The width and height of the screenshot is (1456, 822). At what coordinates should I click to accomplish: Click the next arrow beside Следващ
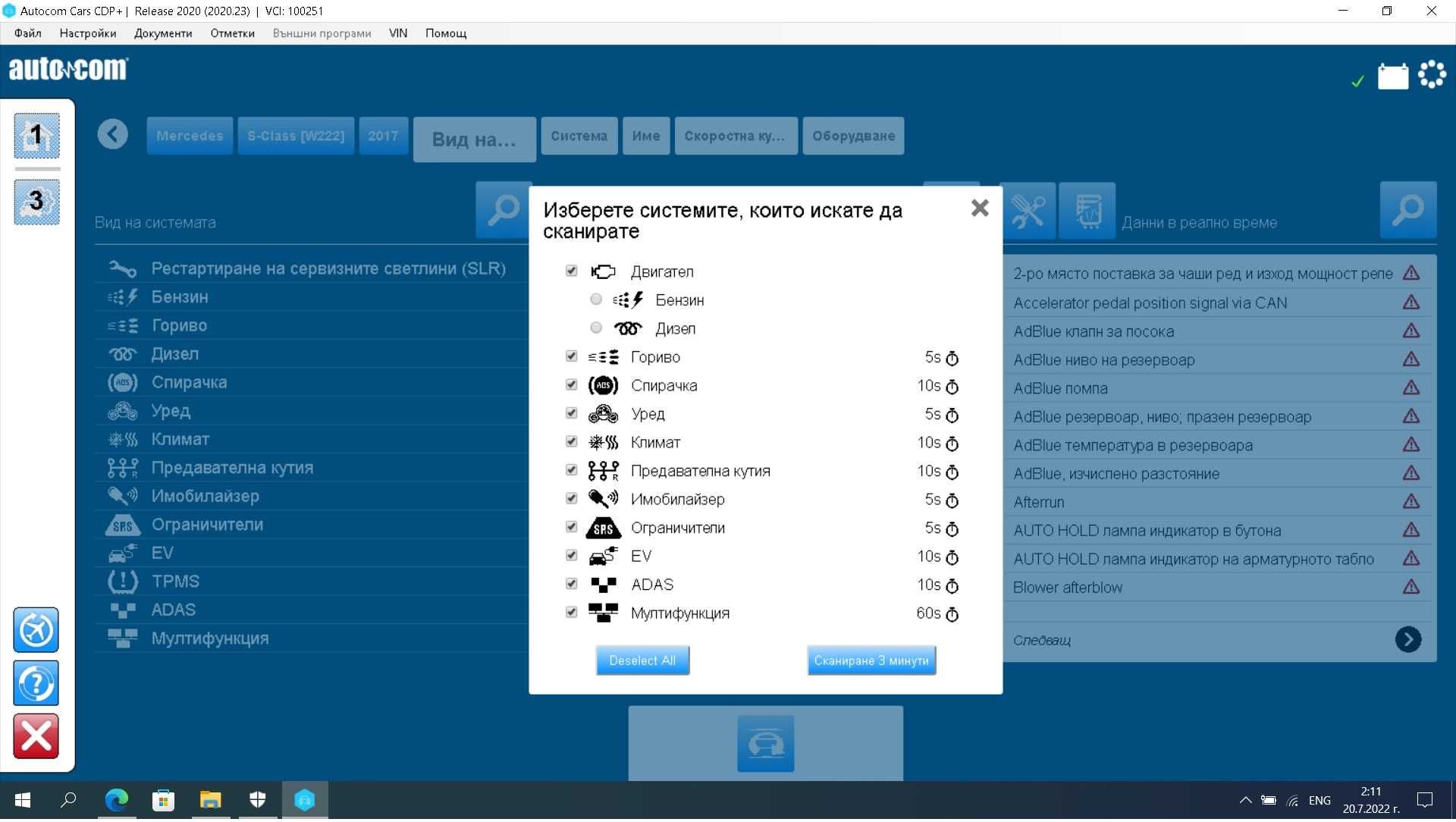click(1408, 641)
